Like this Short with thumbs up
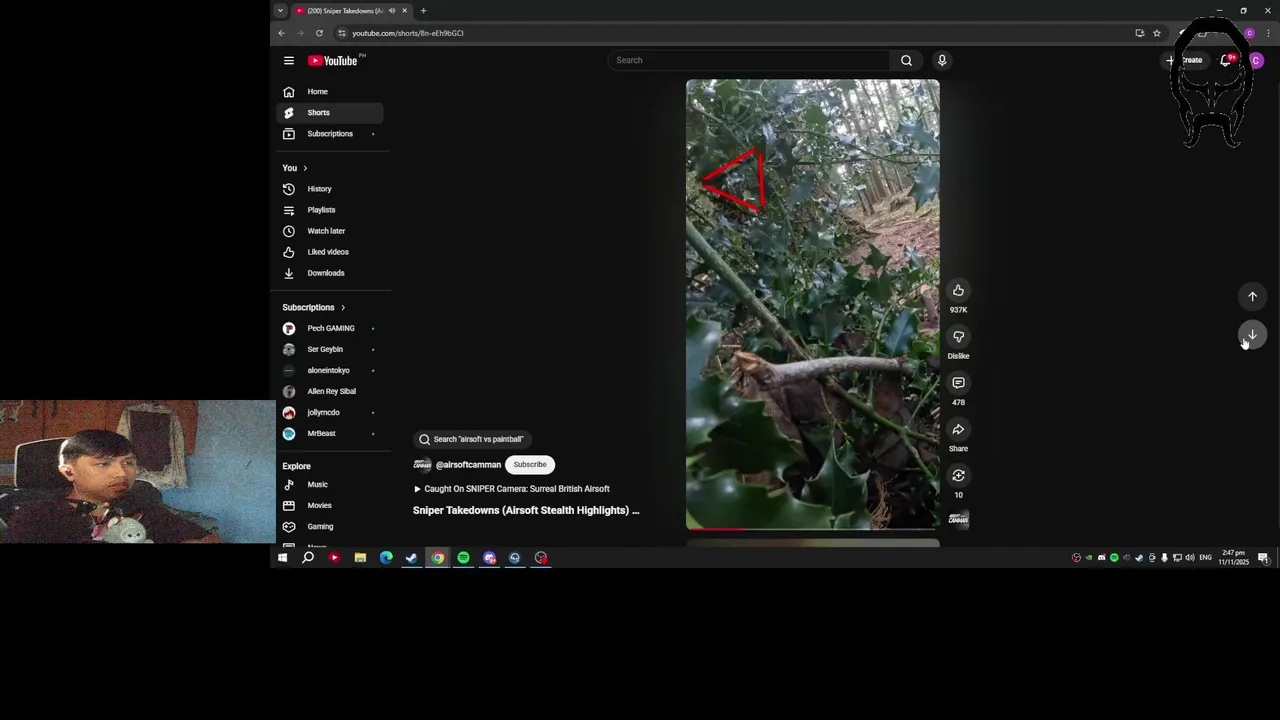Screen dimensions: 1280x720 [x=958, y=290]
